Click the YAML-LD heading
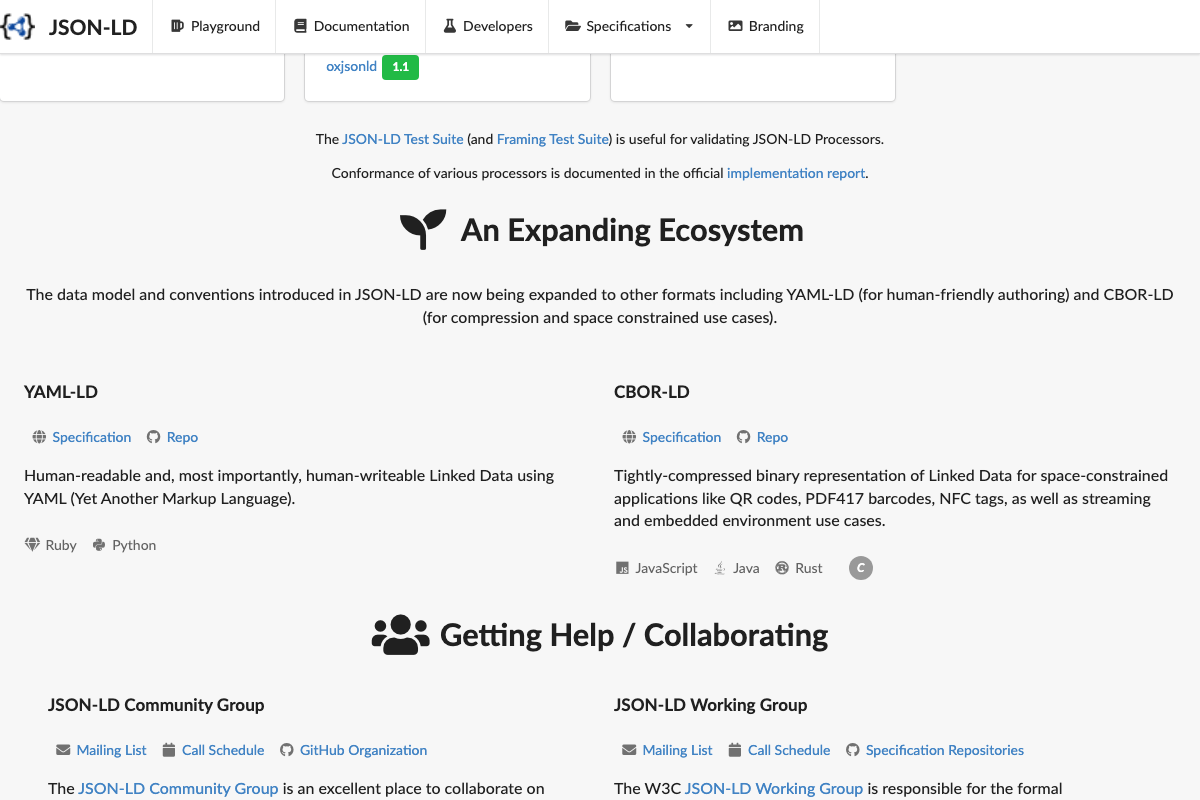 pyautogui.click(x=61, y=392)
